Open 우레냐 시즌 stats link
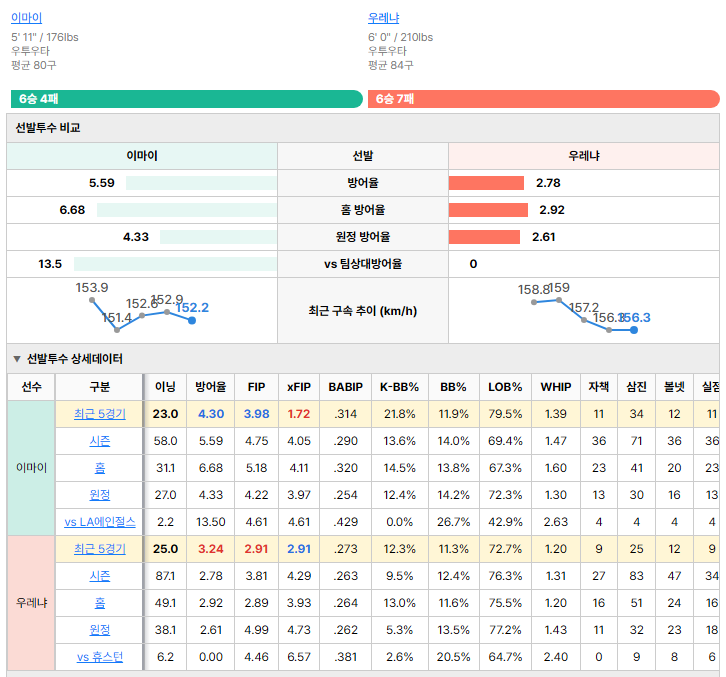The image size is (726, 677). (100, 576)
